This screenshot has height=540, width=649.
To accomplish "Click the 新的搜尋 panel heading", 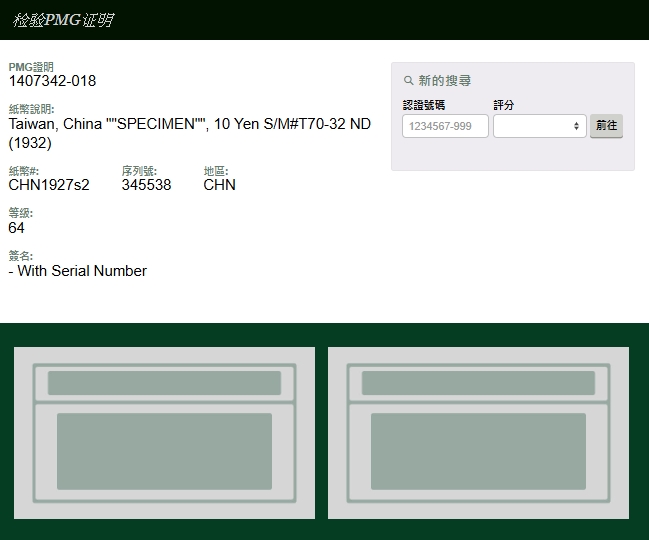I will pos(445,80).
